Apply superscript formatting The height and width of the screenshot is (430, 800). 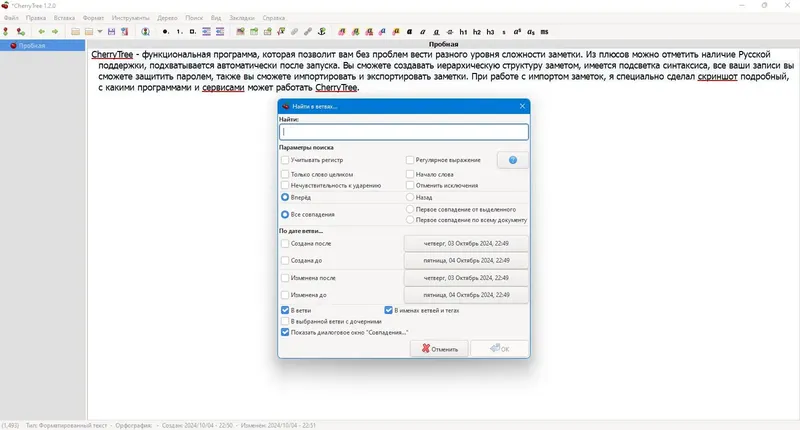point(517,32)
